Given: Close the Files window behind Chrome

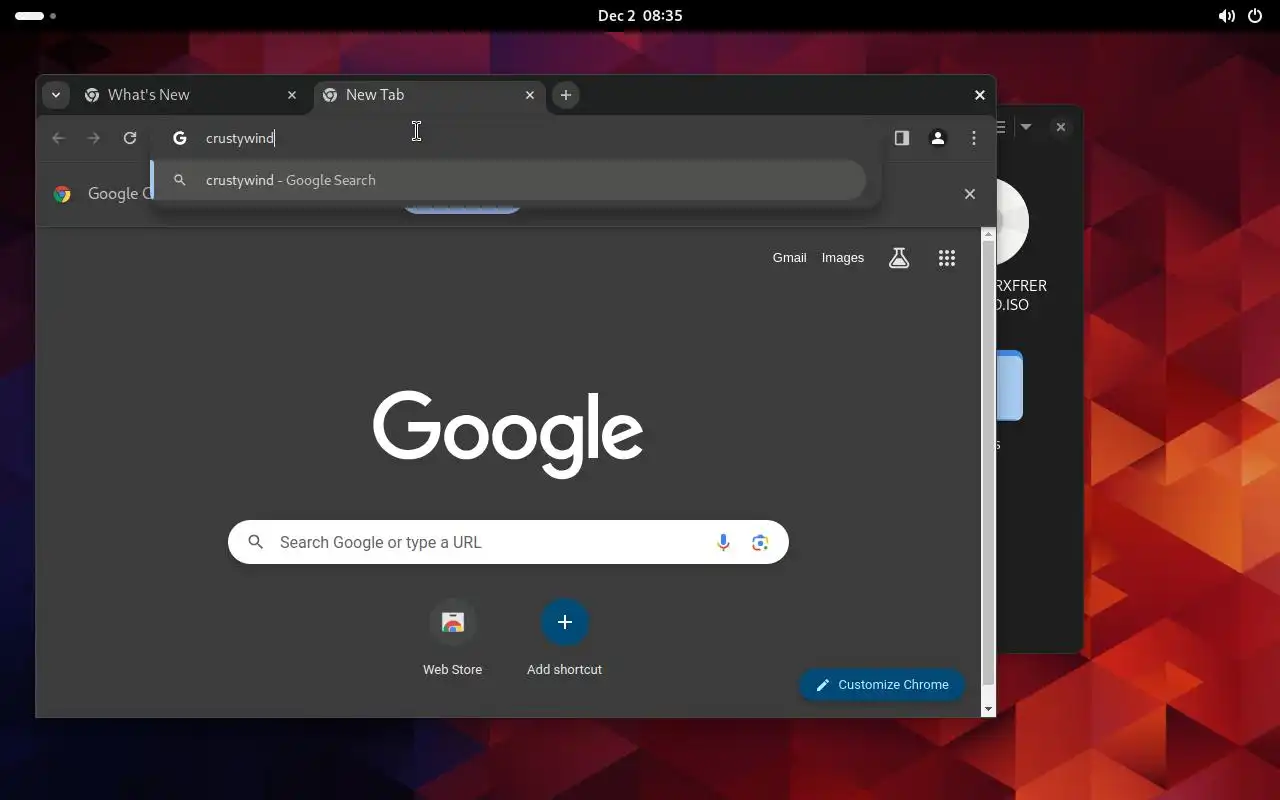Looking at the screenshot, I should pos(1061,127).
